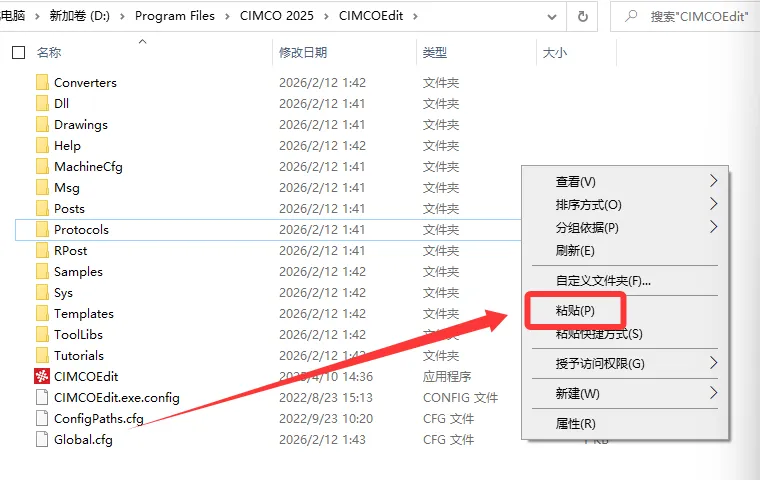Click the MachineCfg folder icon

[x=42, y=166]
